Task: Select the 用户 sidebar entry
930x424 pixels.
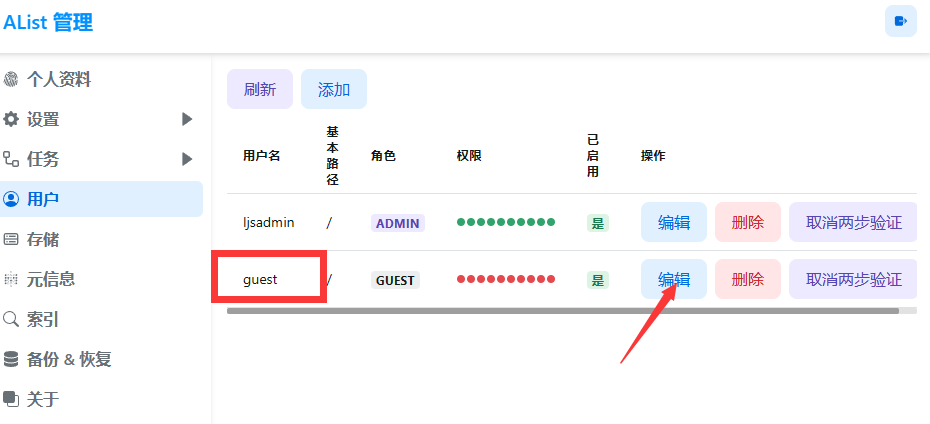Action: point(101,199)
